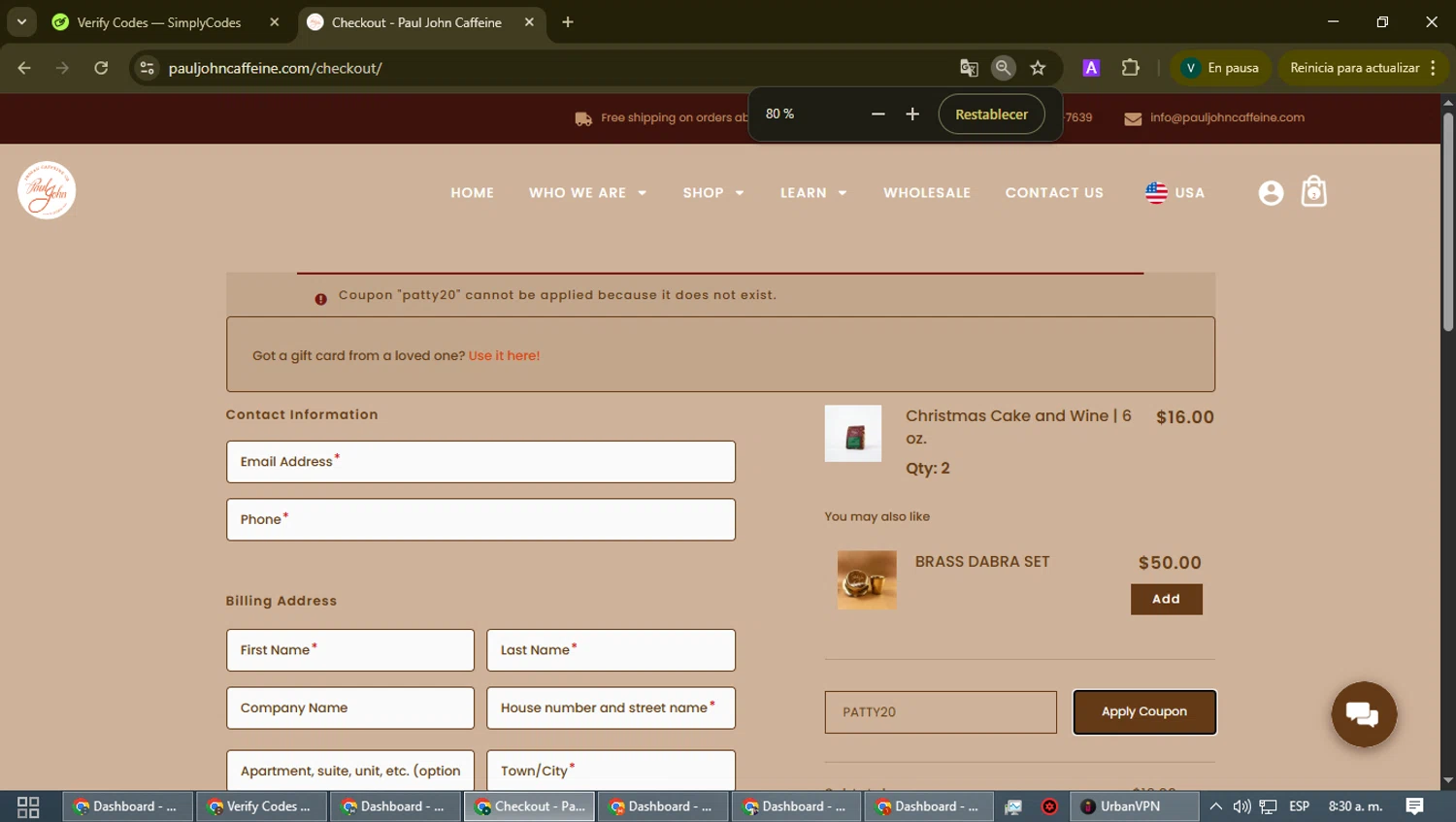This screenshot has width=1456, height=822.
Task: Open the UrbanVPN taskbar item
Action: pyautogui.click(x=1132, y=806)
